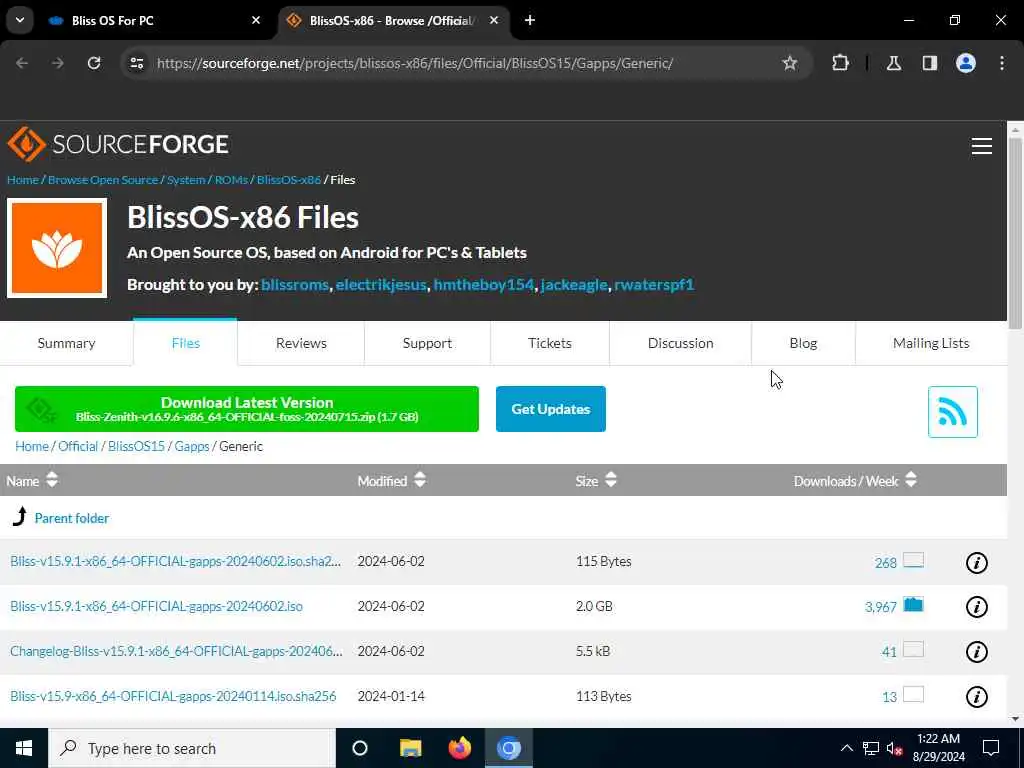This screenshot has width=1024, height=768.
Task: Open jackeagle contributor profile
Action: click(574, 285)
